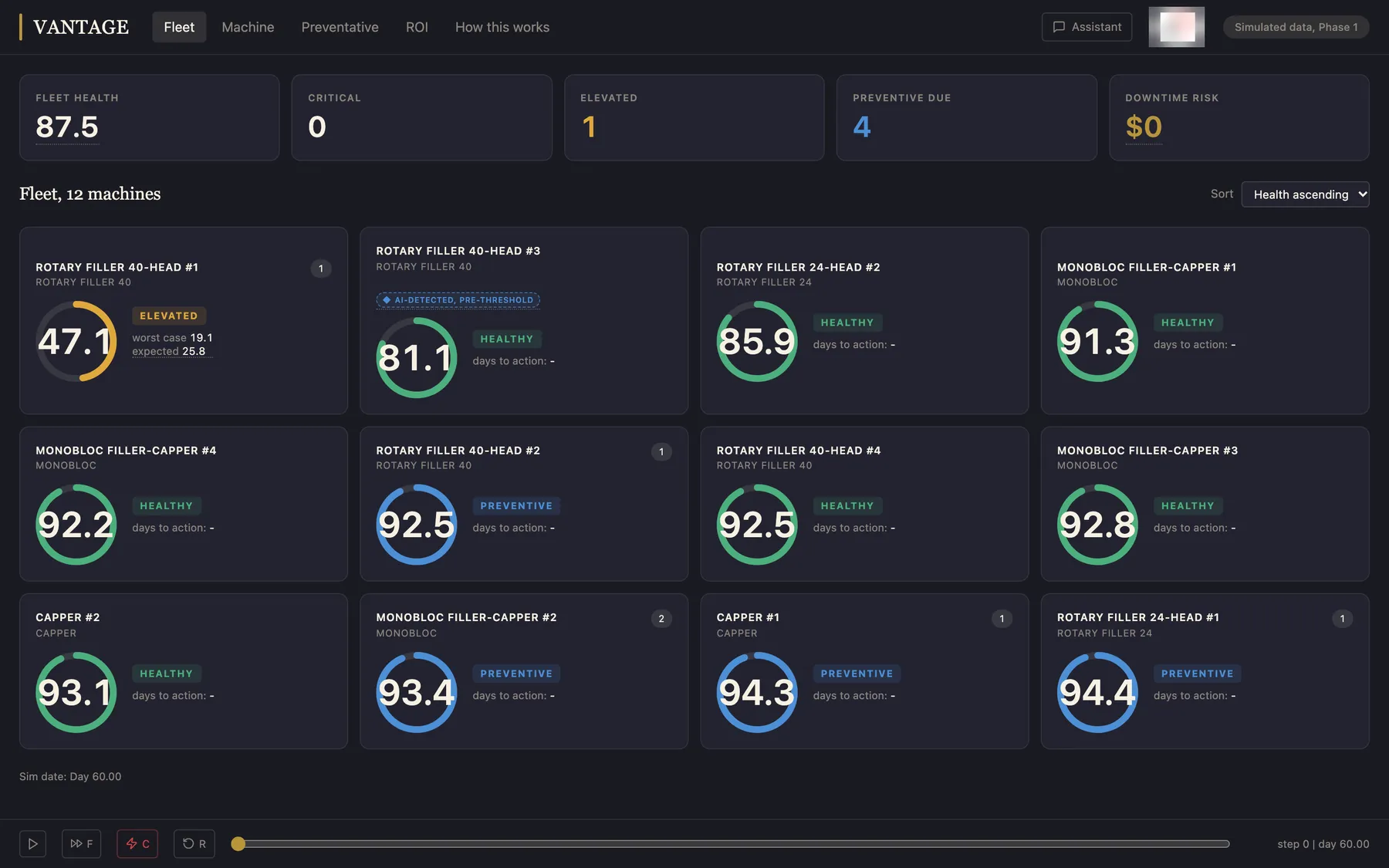Click the 81.1 health ring

point(417,357)
